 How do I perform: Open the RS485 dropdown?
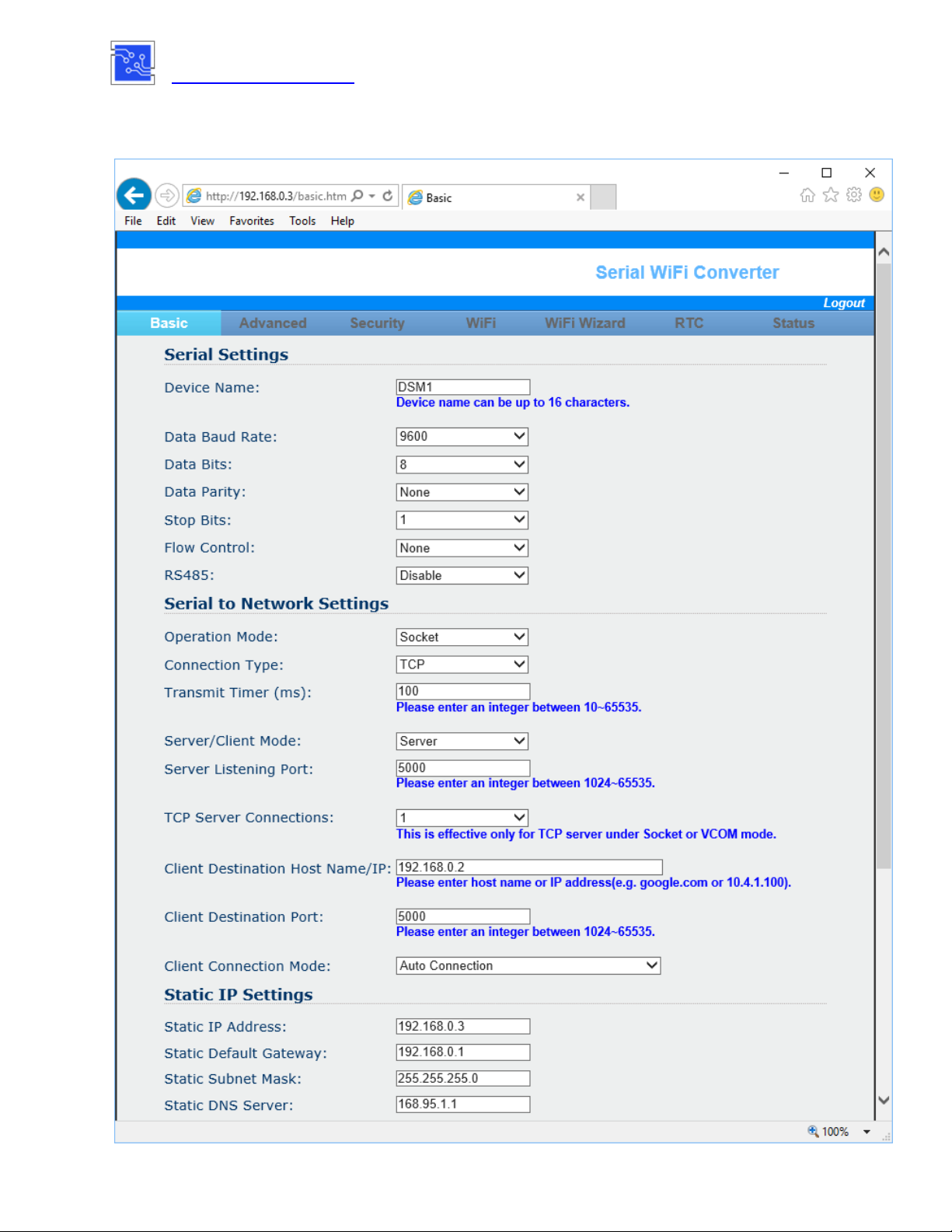pos(462,576)
